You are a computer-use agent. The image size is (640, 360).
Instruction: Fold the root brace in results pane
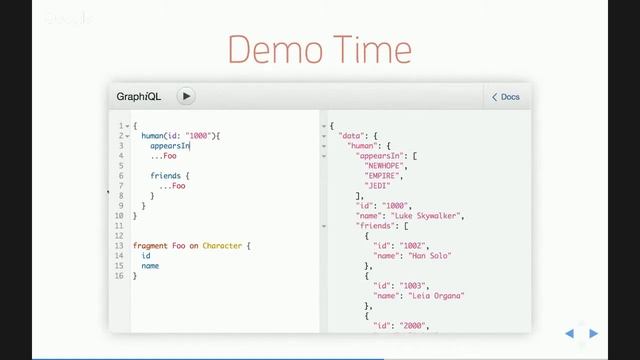(324, 126)
